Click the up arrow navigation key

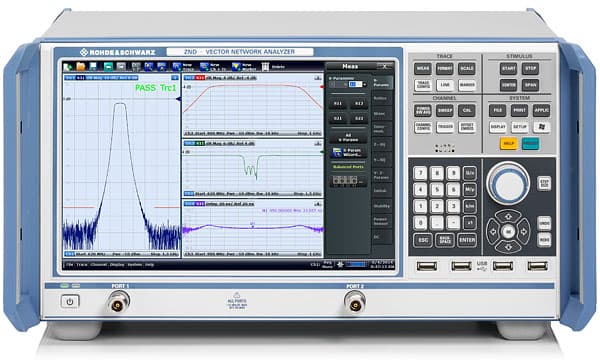[508, 217]
